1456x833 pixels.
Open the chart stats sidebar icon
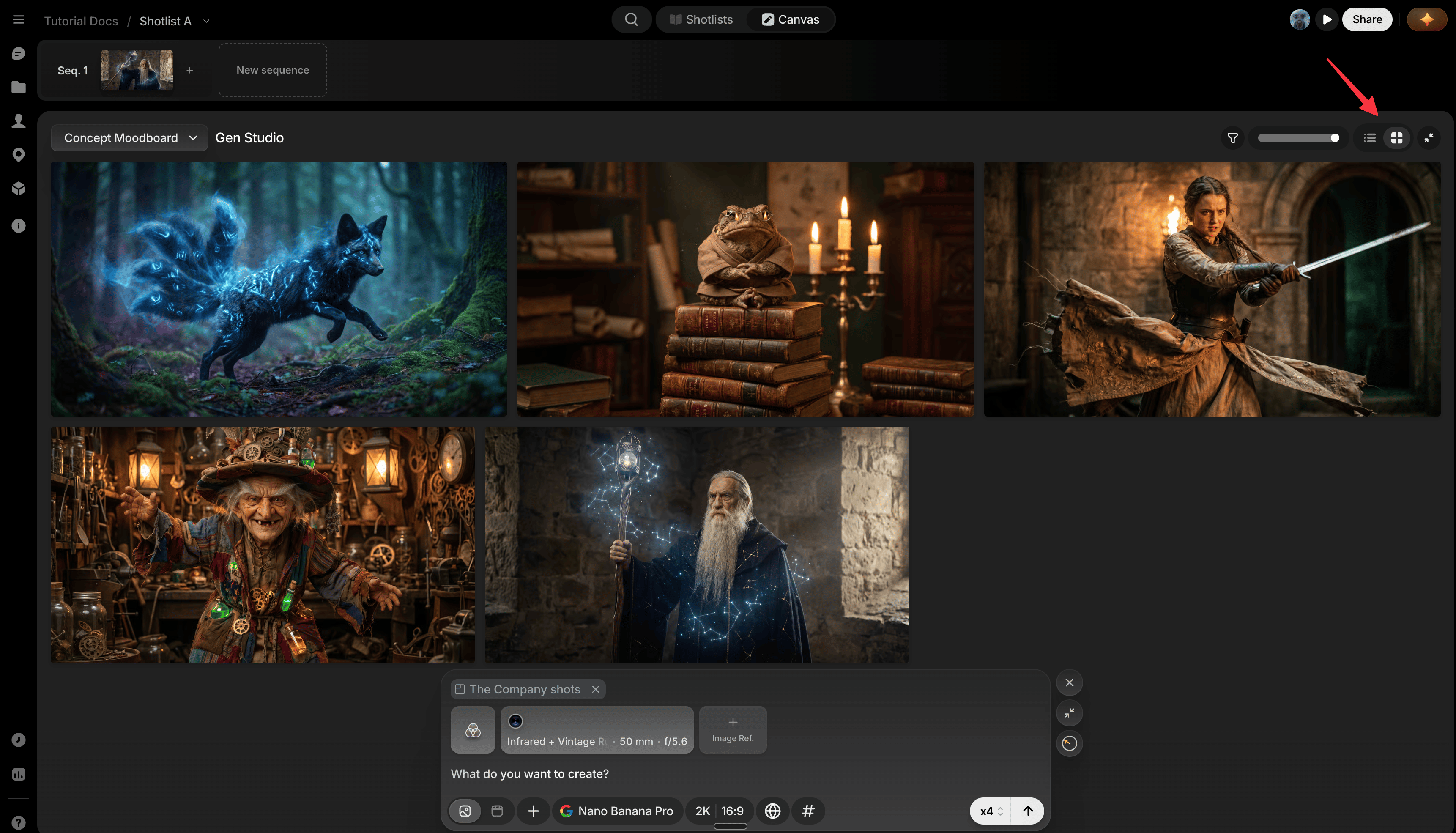[18, 774]
